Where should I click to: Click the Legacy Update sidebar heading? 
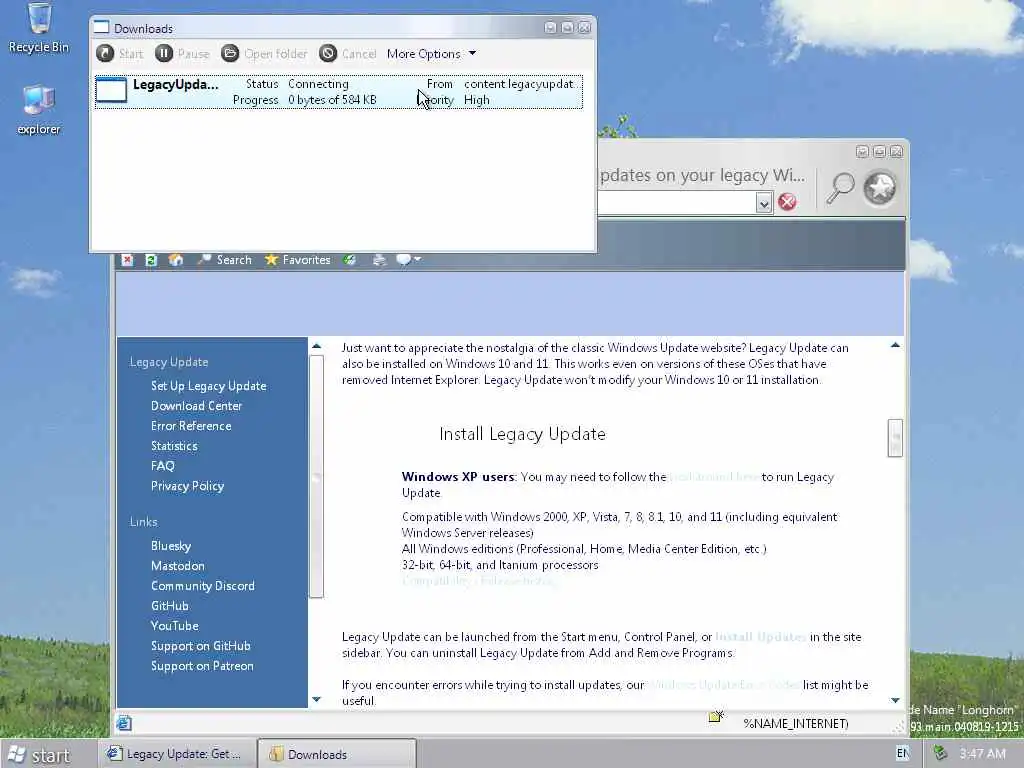click(x=169, y=362)
